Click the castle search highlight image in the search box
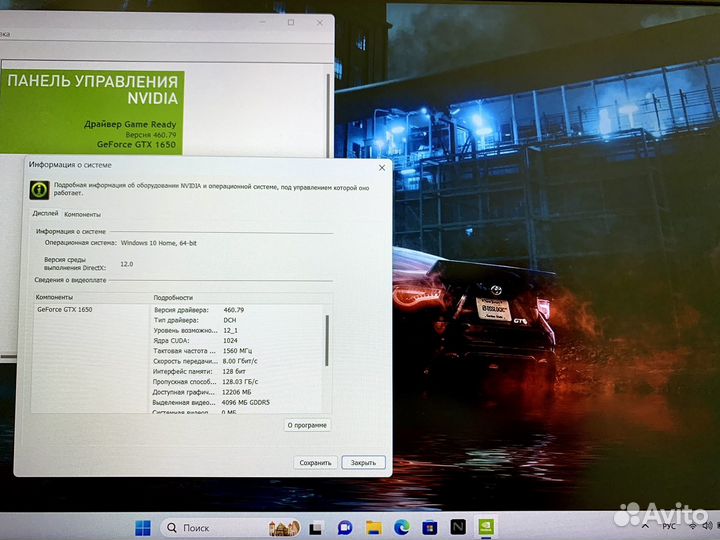 pos(285,528)
